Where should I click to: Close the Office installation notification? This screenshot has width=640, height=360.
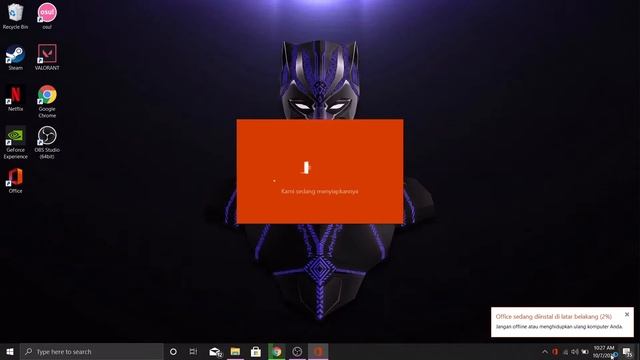click(627, 314)
